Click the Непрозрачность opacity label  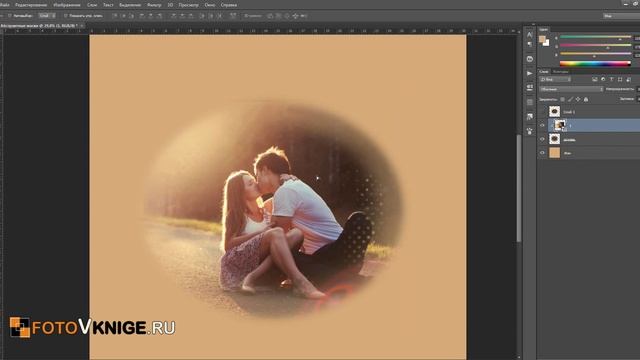tap(620, 89)
